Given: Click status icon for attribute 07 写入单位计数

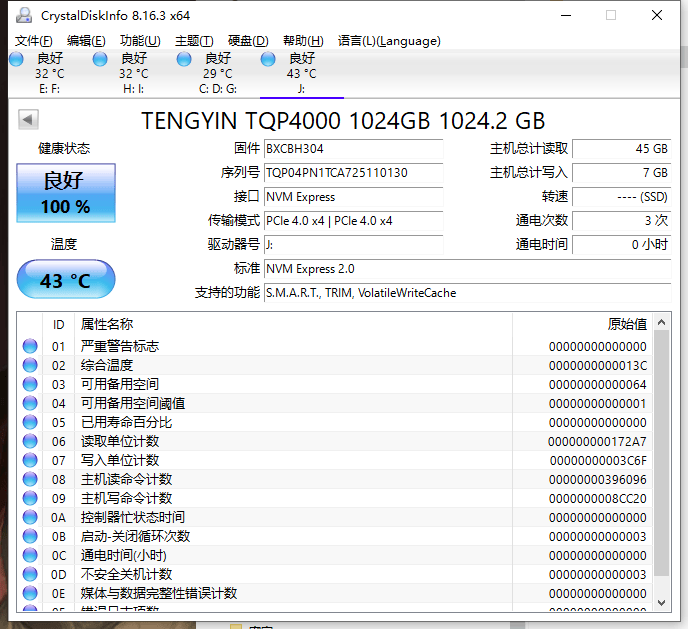Looking at the screenshot, I should (x=30, y=460).
